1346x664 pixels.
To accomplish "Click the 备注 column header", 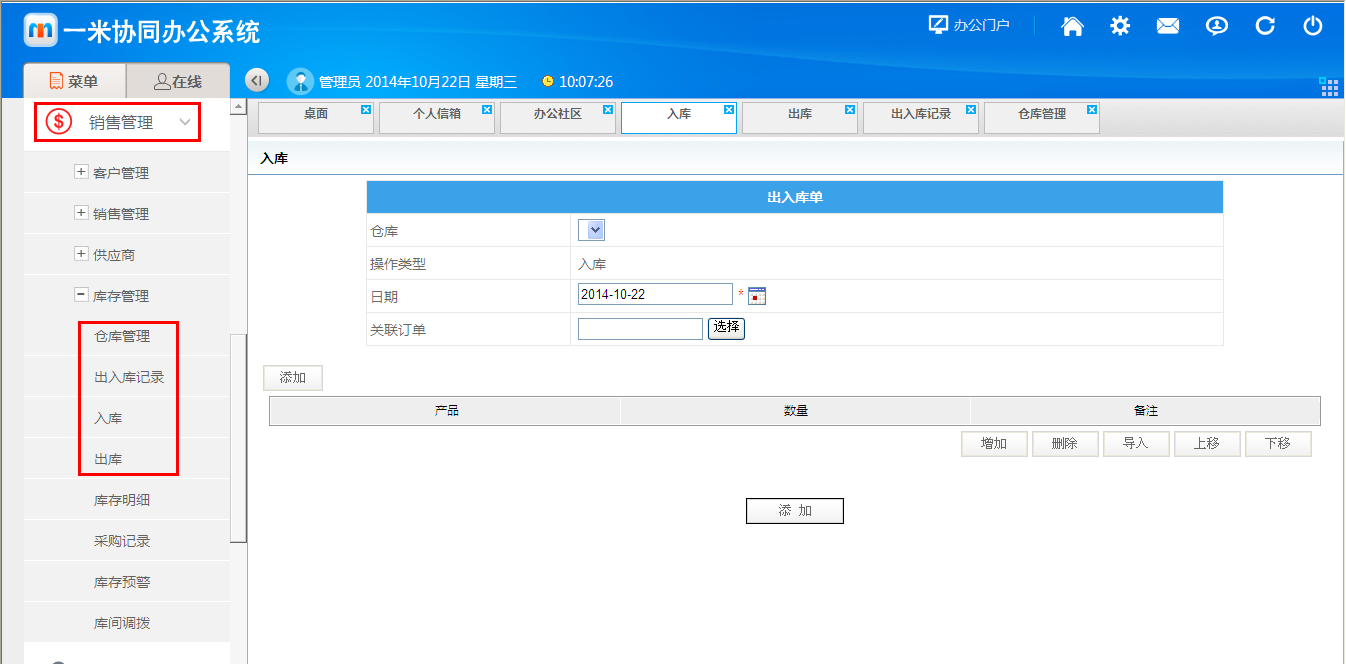I will click(1146, 411).
